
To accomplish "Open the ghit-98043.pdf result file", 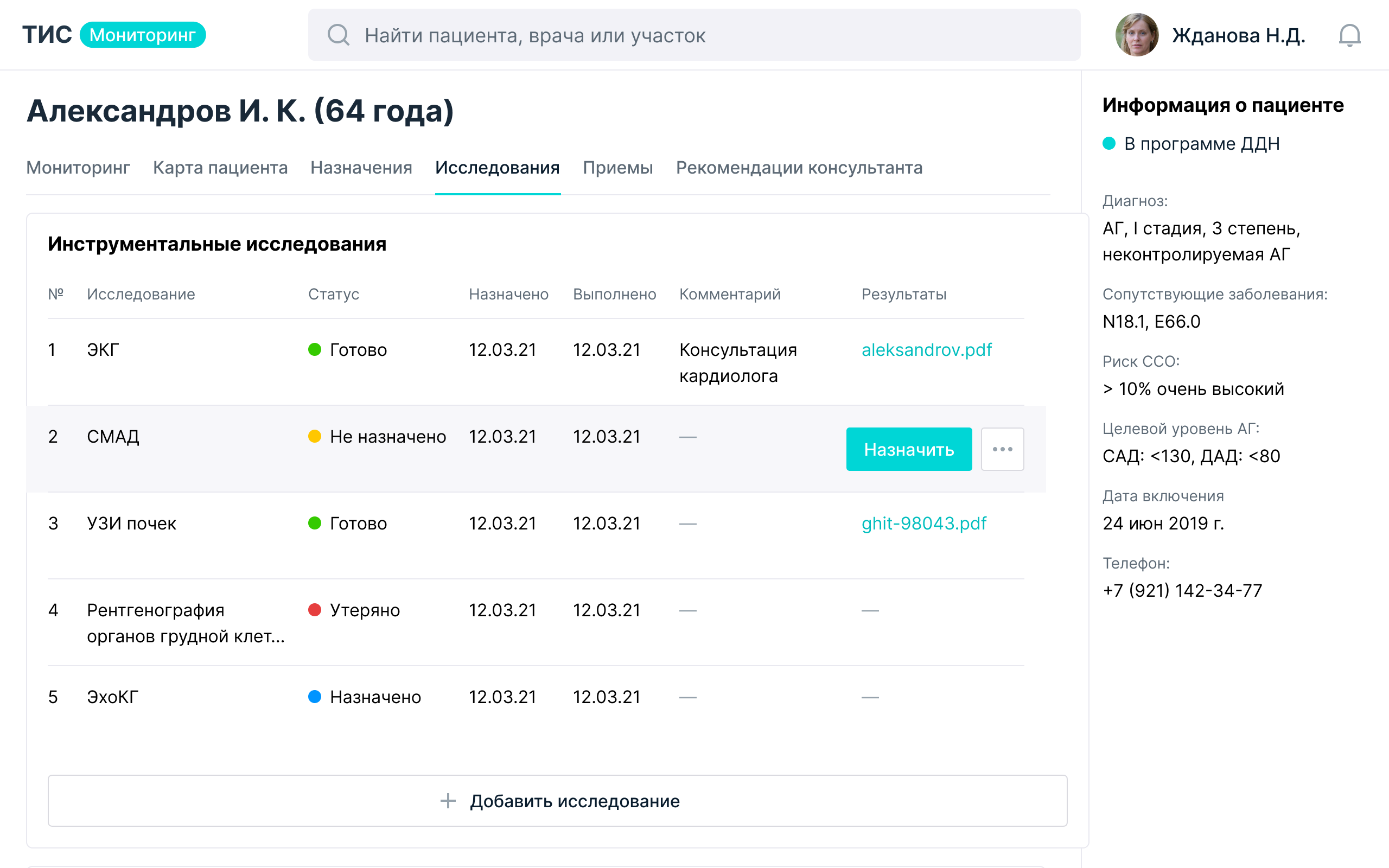I will 923,523.
